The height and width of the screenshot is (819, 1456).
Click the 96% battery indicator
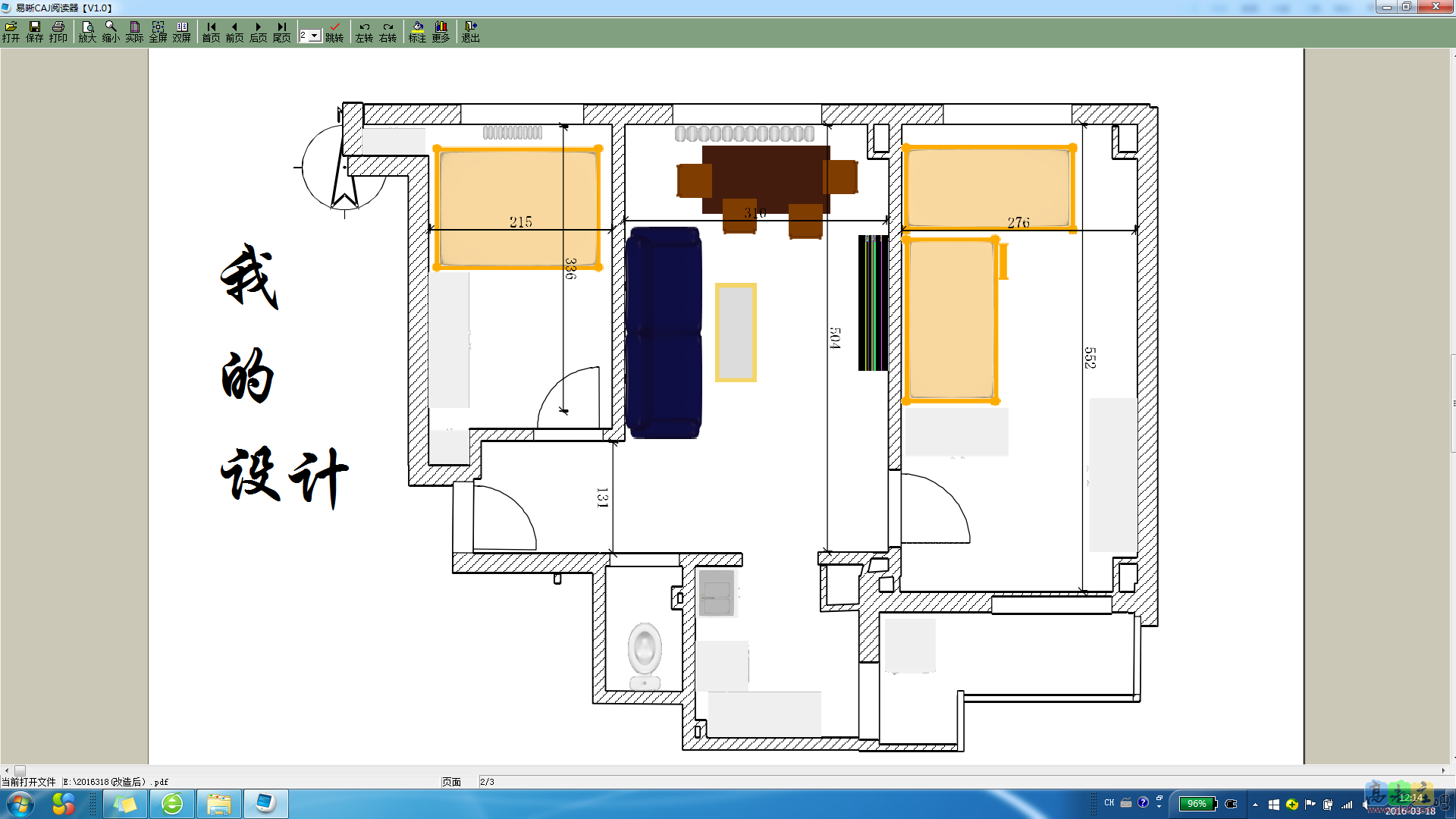(1197, 804)
